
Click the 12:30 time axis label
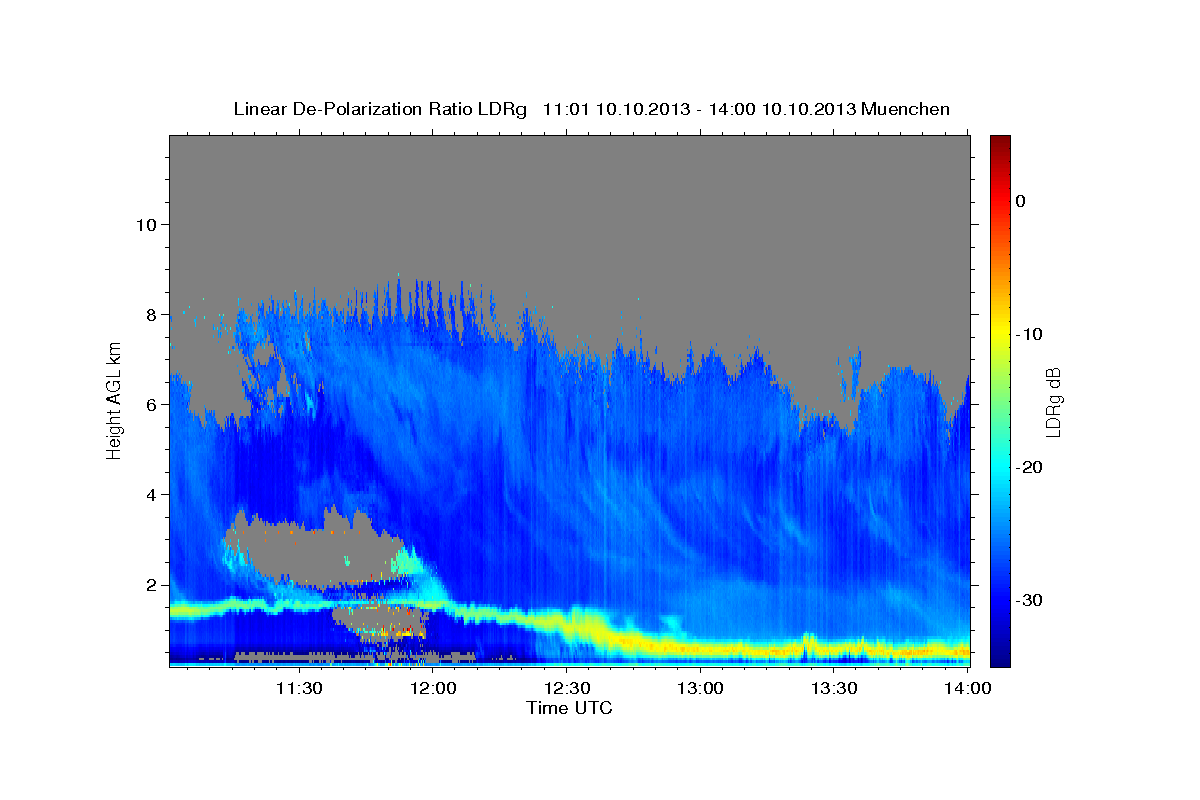567,688
